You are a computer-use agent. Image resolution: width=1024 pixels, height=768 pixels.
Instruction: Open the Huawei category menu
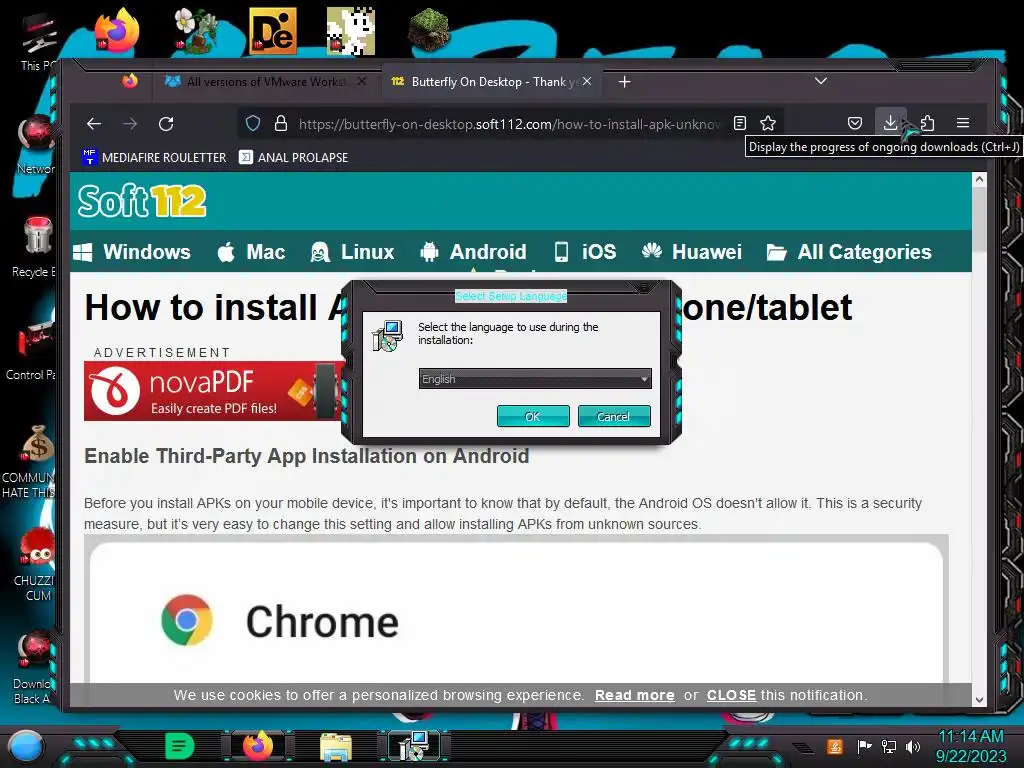692,252
